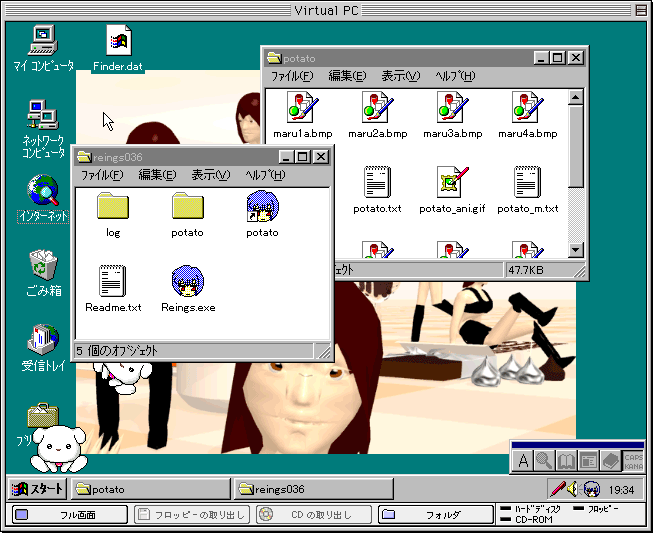Expand the 表示(V) menu in reings036 window
The image size is (653, 533).
pyautogui.click(x=210, y=175)
